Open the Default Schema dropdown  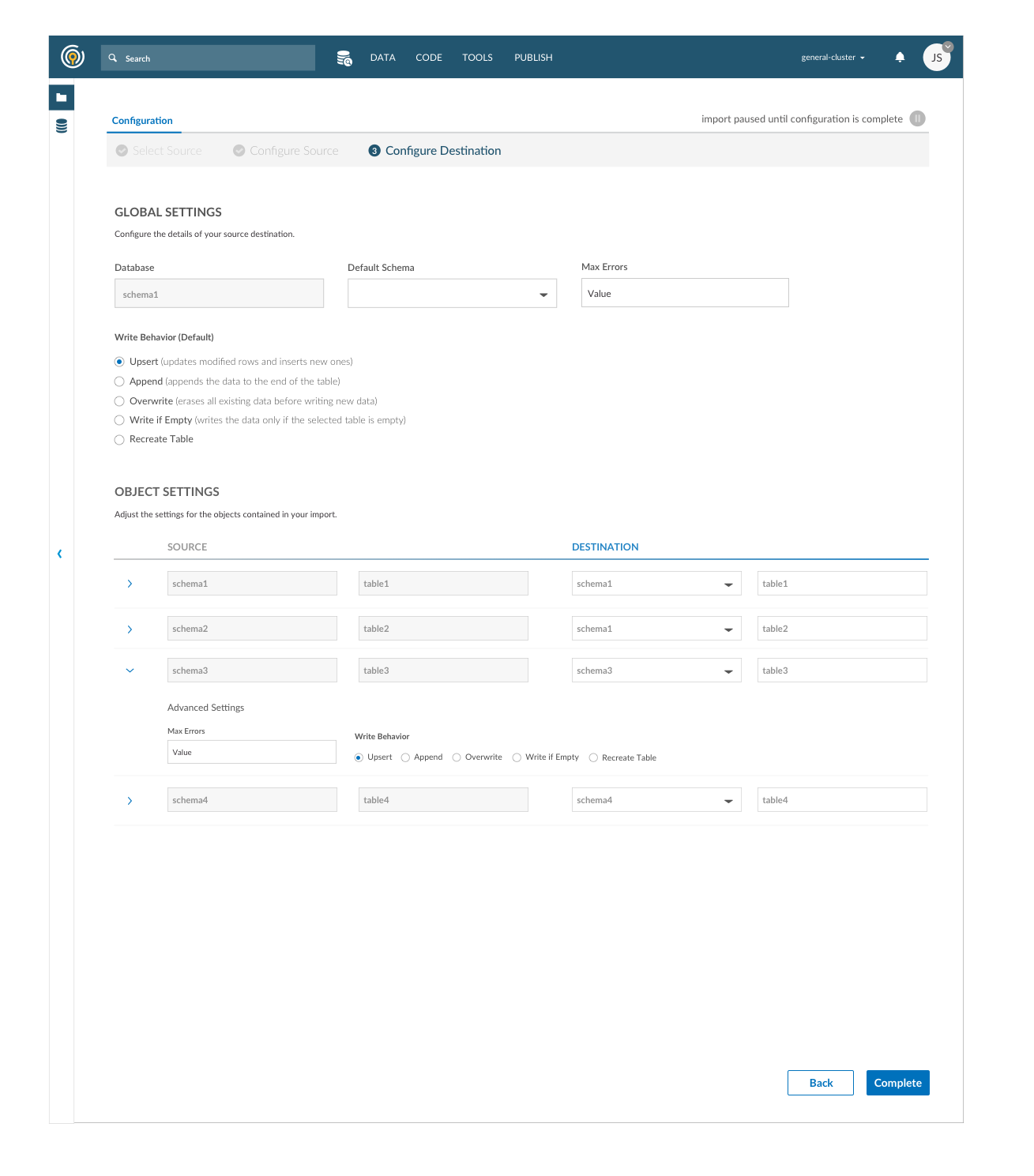coord(452,294)
